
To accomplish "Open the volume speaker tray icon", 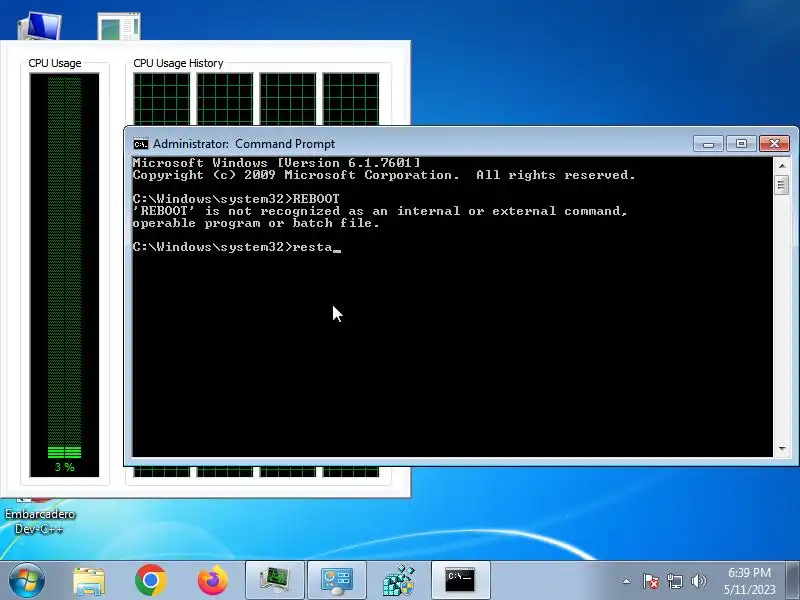I will click(x=698, y=581).
